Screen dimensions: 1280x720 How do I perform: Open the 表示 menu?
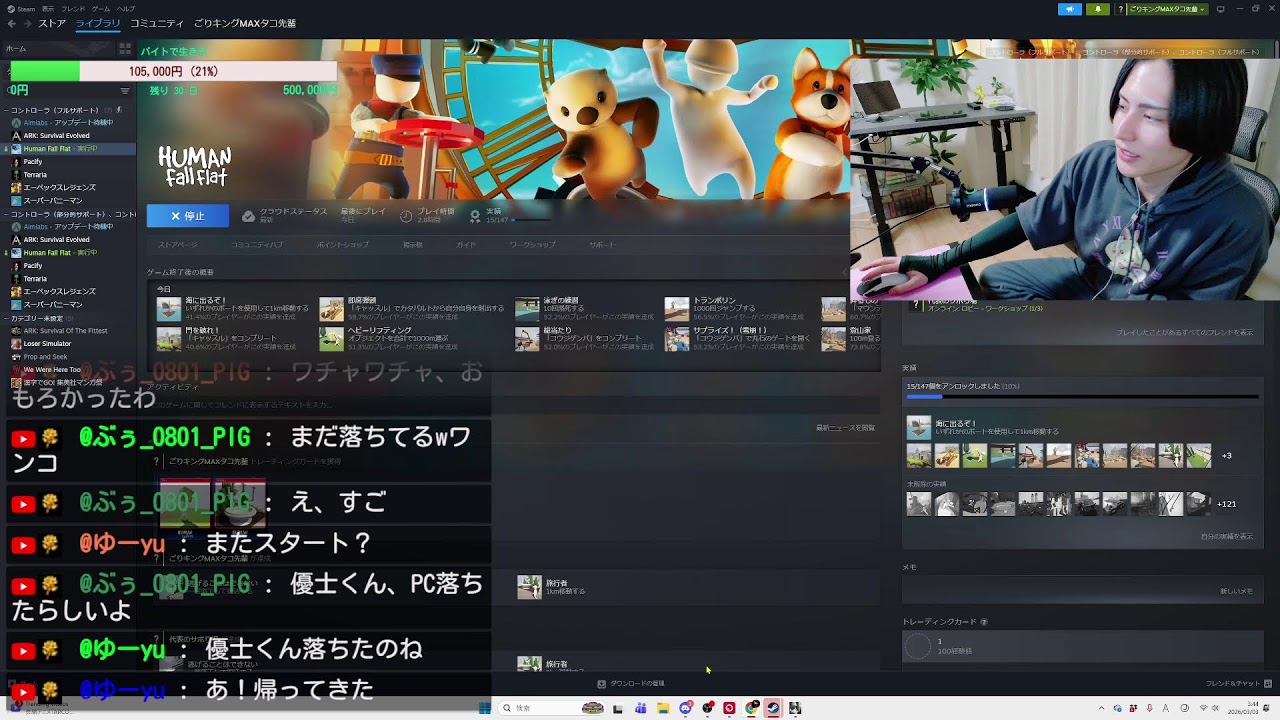[x=48, y=9]
